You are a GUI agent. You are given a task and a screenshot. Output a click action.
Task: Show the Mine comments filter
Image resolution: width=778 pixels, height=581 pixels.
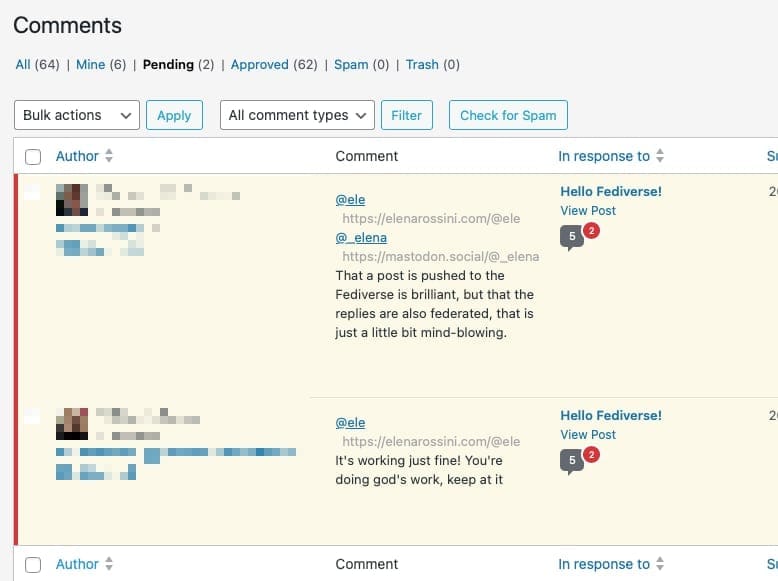pos(90,64)
